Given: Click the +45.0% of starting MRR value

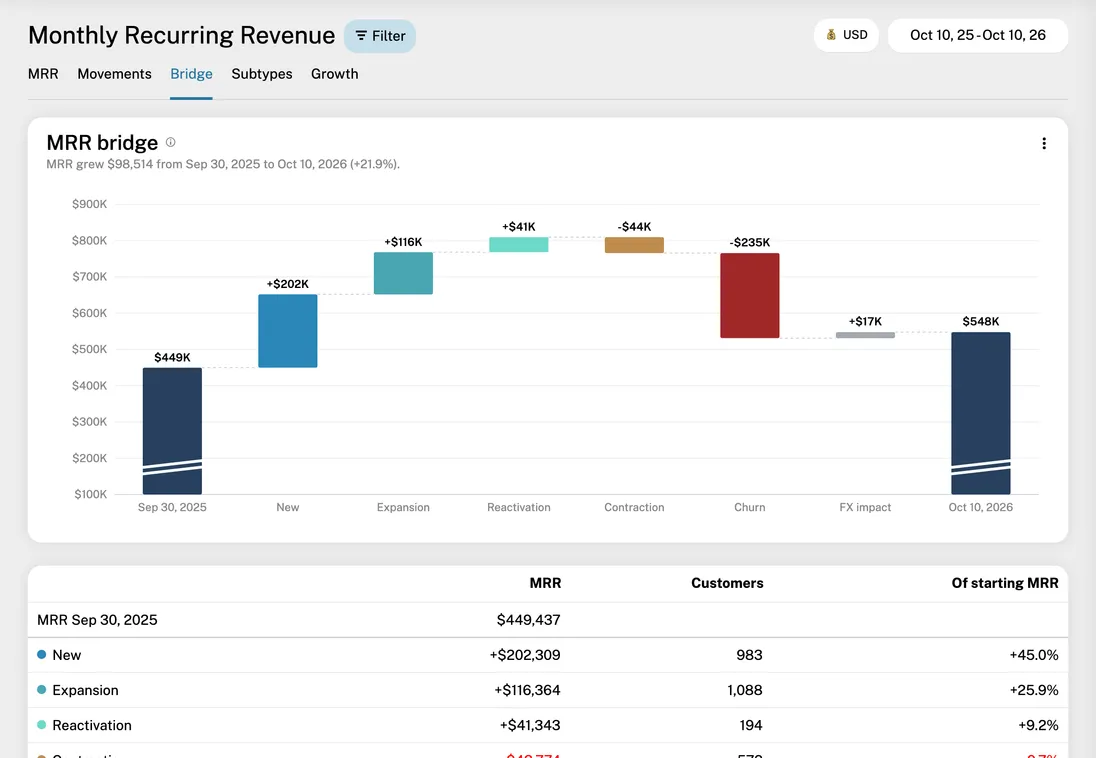Looking at the screenshot, I should click(1034, 655).
